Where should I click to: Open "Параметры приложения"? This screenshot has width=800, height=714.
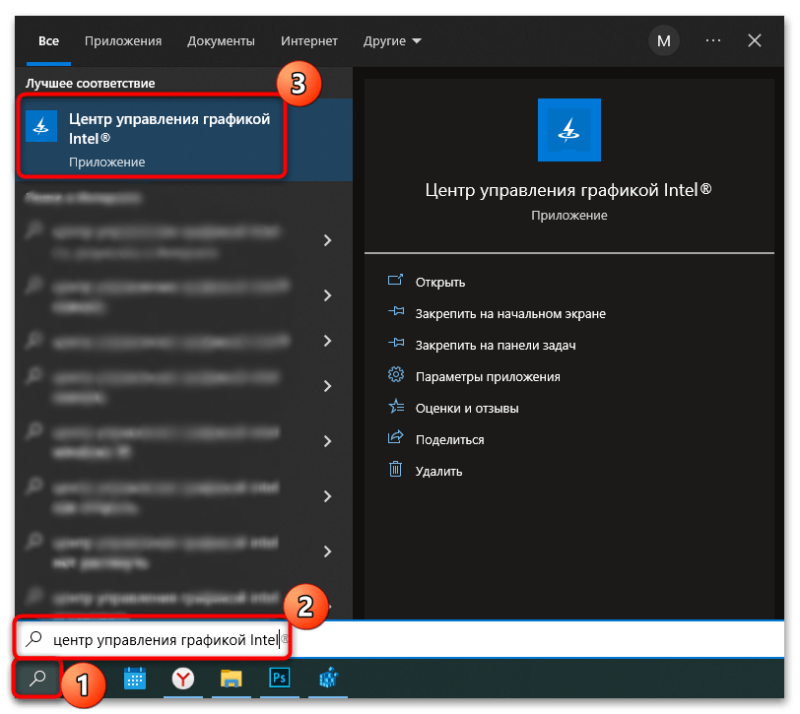(488, 377)
